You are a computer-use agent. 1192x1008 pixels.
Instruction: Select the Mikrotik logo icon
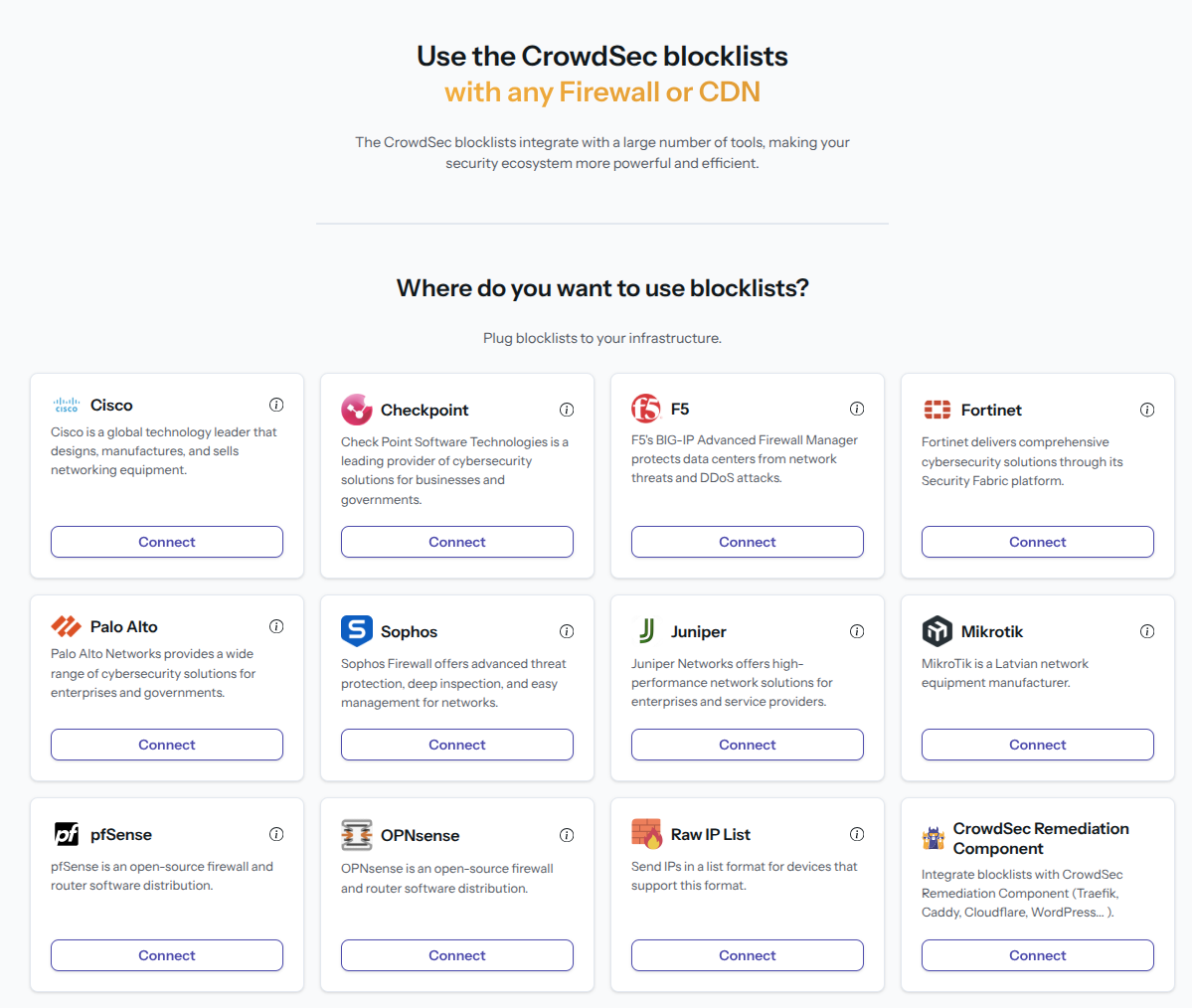936,630
